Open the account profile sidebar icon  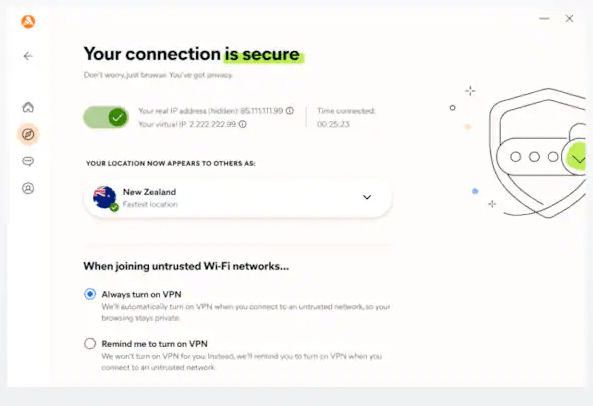(x=28, y=188)
